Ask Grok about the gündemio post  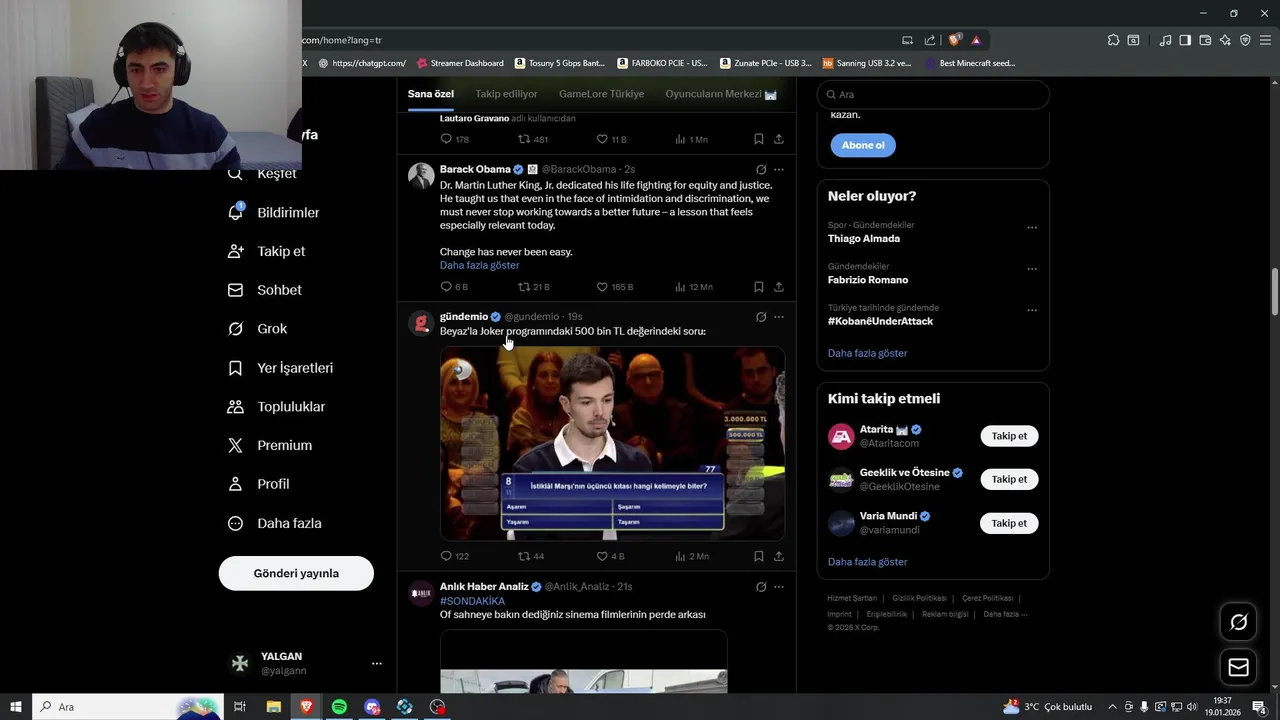coord(761,317)
